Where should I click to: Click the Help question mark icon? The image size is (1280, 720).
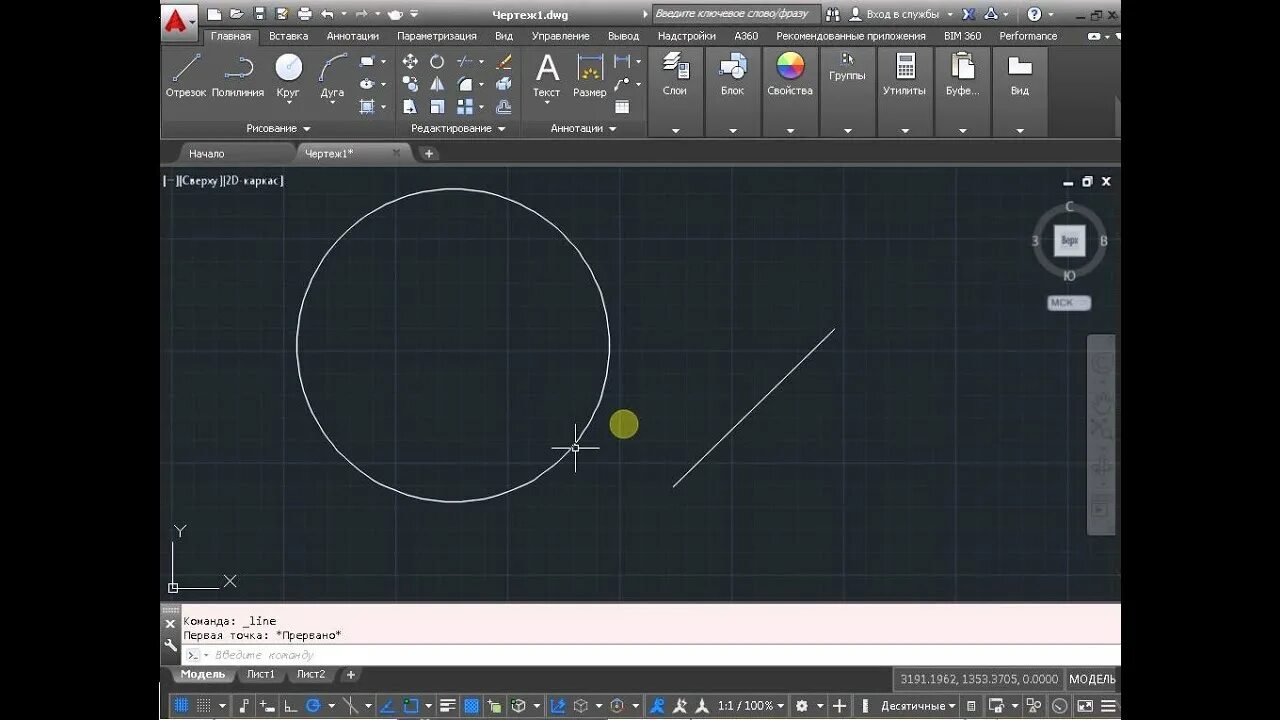[x=1034, y=14]
